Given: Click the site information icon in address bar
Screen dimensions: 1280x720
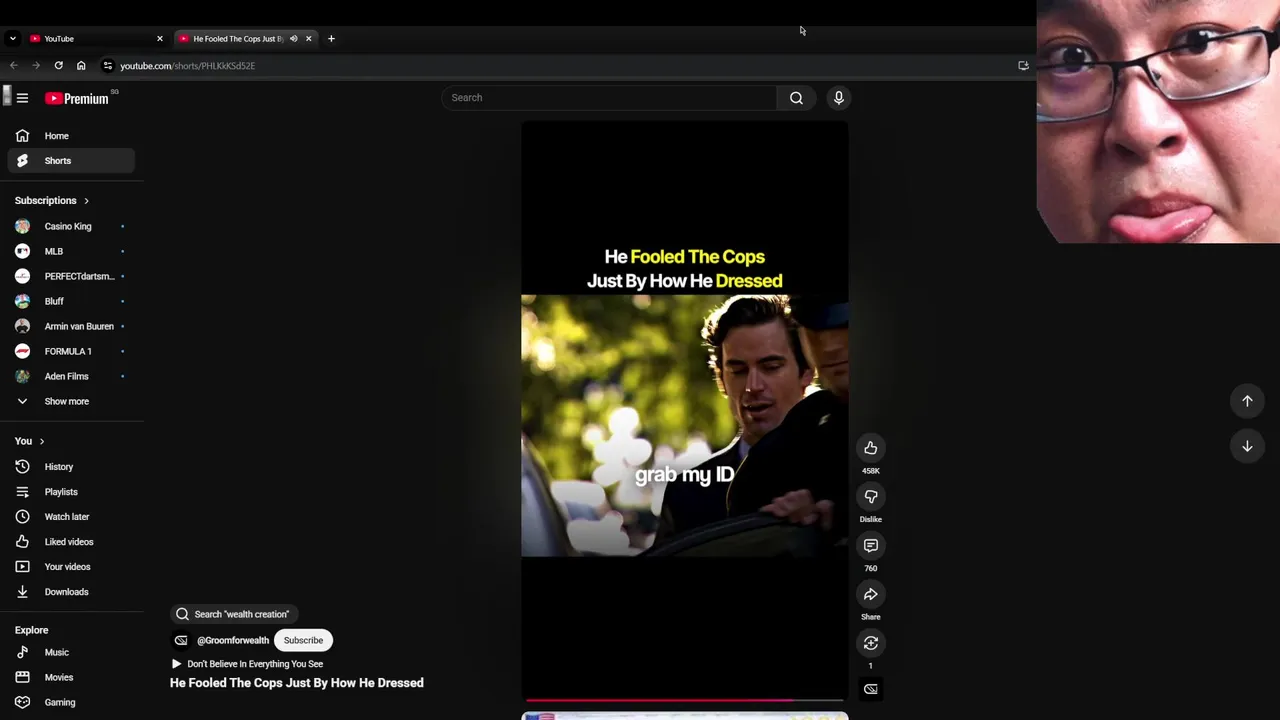Looking at the screenshot, I should pyautogui.click(x=108, y=66).
